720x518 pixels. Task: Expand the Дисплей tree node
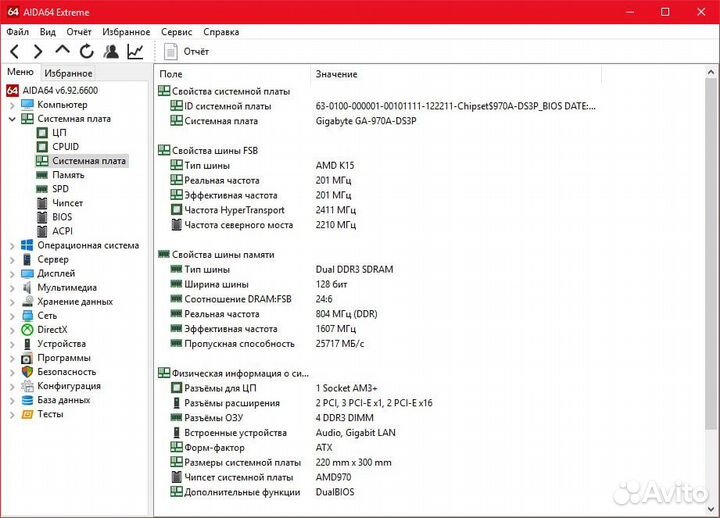click(x=12, y=274)
